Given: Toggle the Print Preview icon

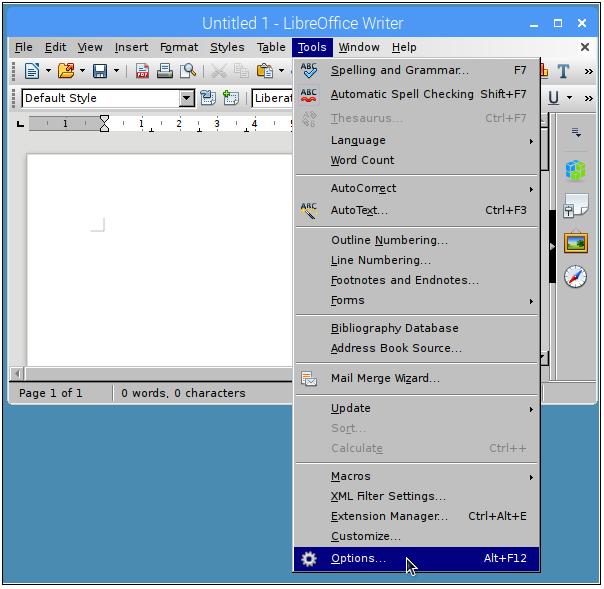Looking at the screenshot, I should pyautogui.click(x=188, y=71).
